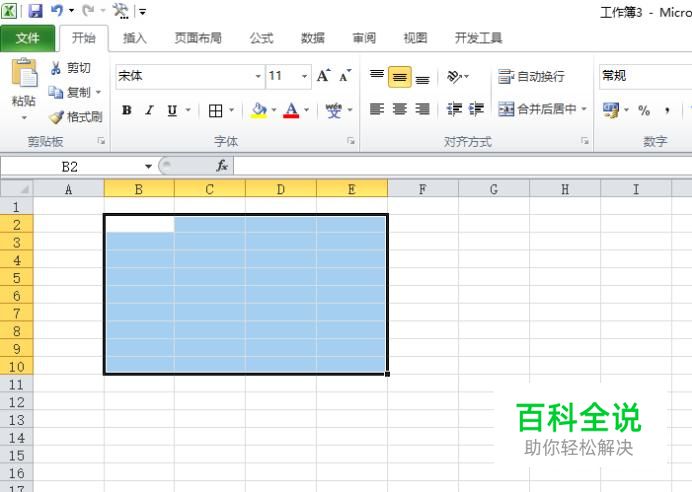Toggle align text right
This screenshot has height=492, width=692.
[422, 109]
